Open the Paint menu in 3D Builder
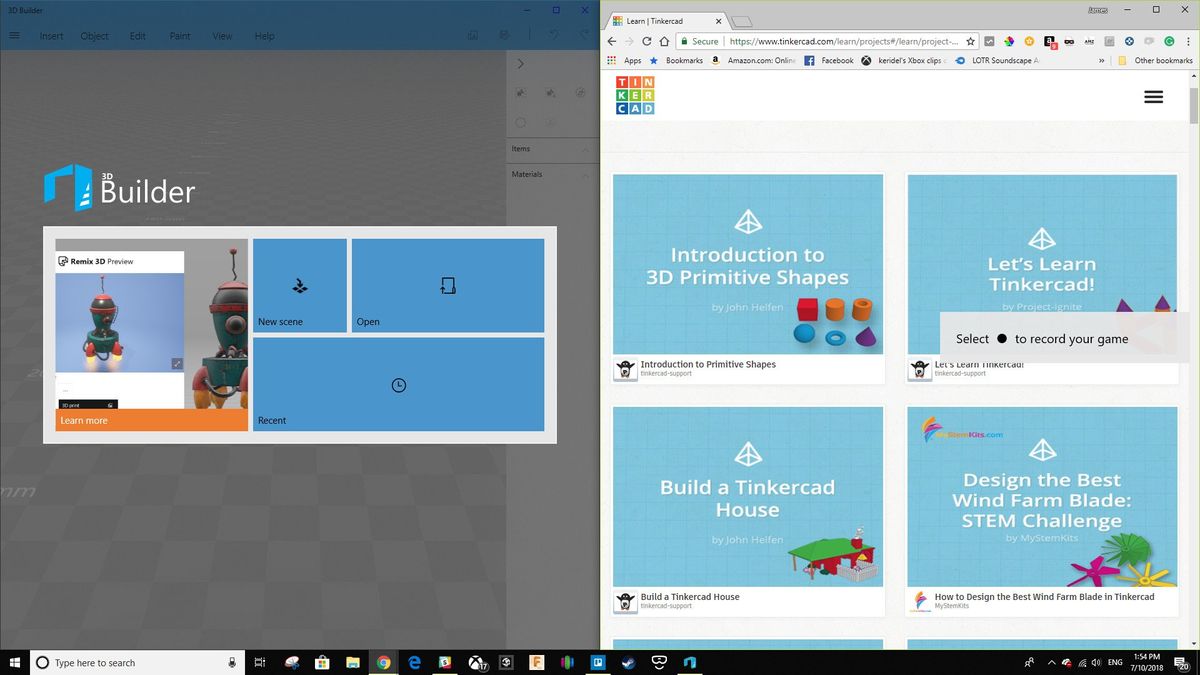Image resolution: width=1200 pixels, height=675 pixels. point(180,36)
